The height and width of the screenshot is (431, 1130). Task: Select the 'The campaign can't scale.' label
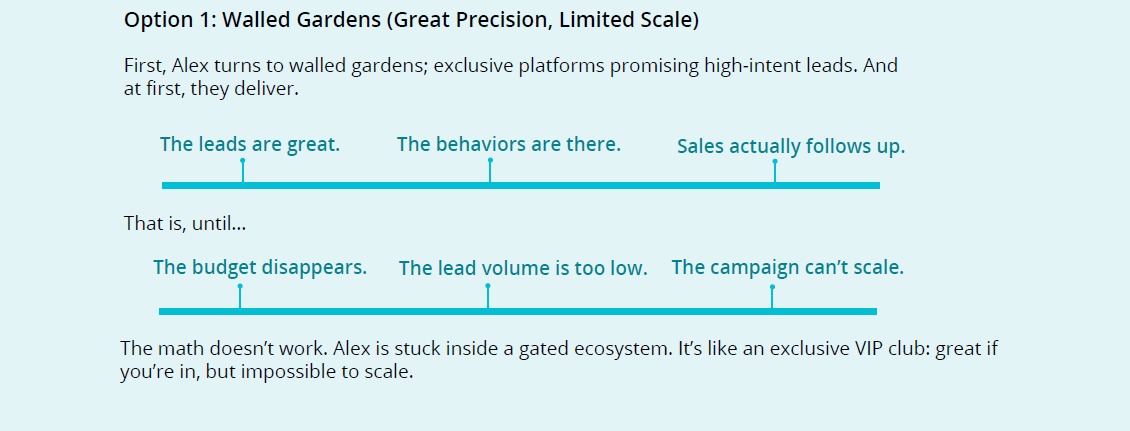[x=788, y=267]
